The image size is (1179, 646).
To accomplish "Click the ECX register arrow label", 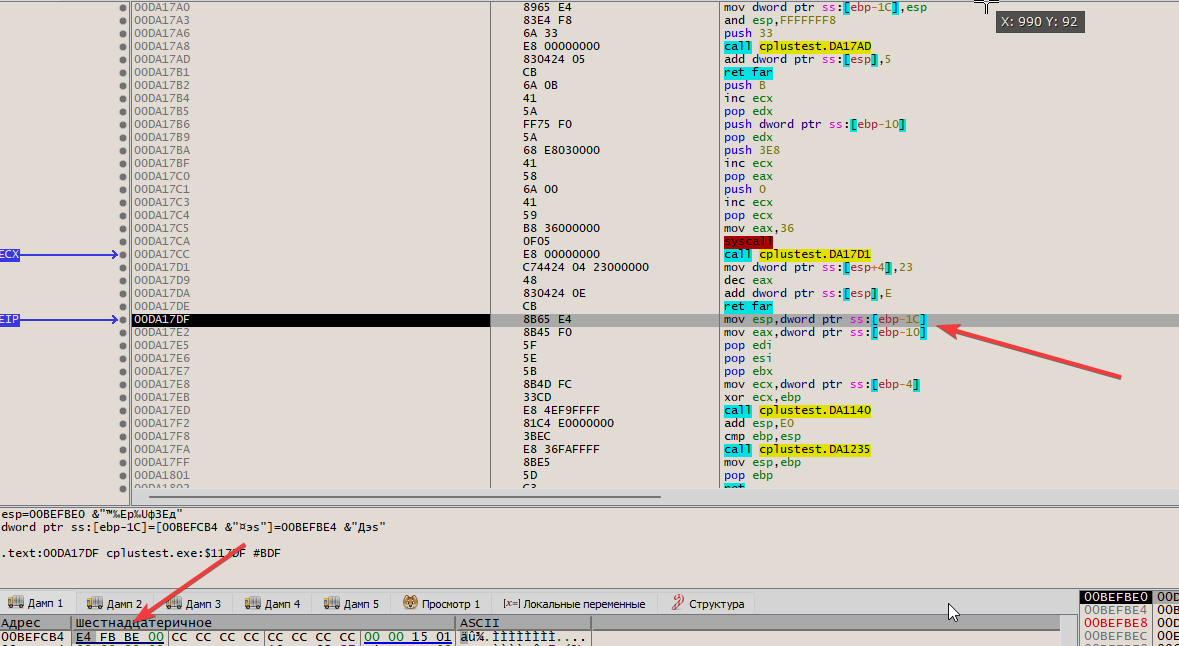I will point(10,255).
